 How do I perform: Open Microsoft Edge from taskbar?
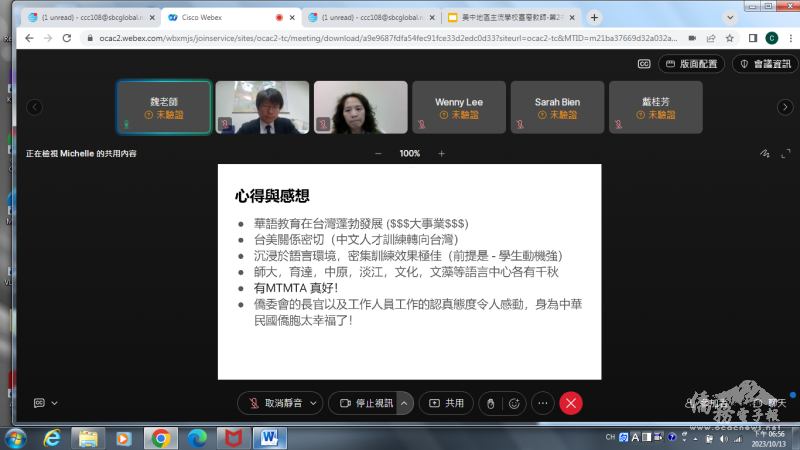pos(197,438)
